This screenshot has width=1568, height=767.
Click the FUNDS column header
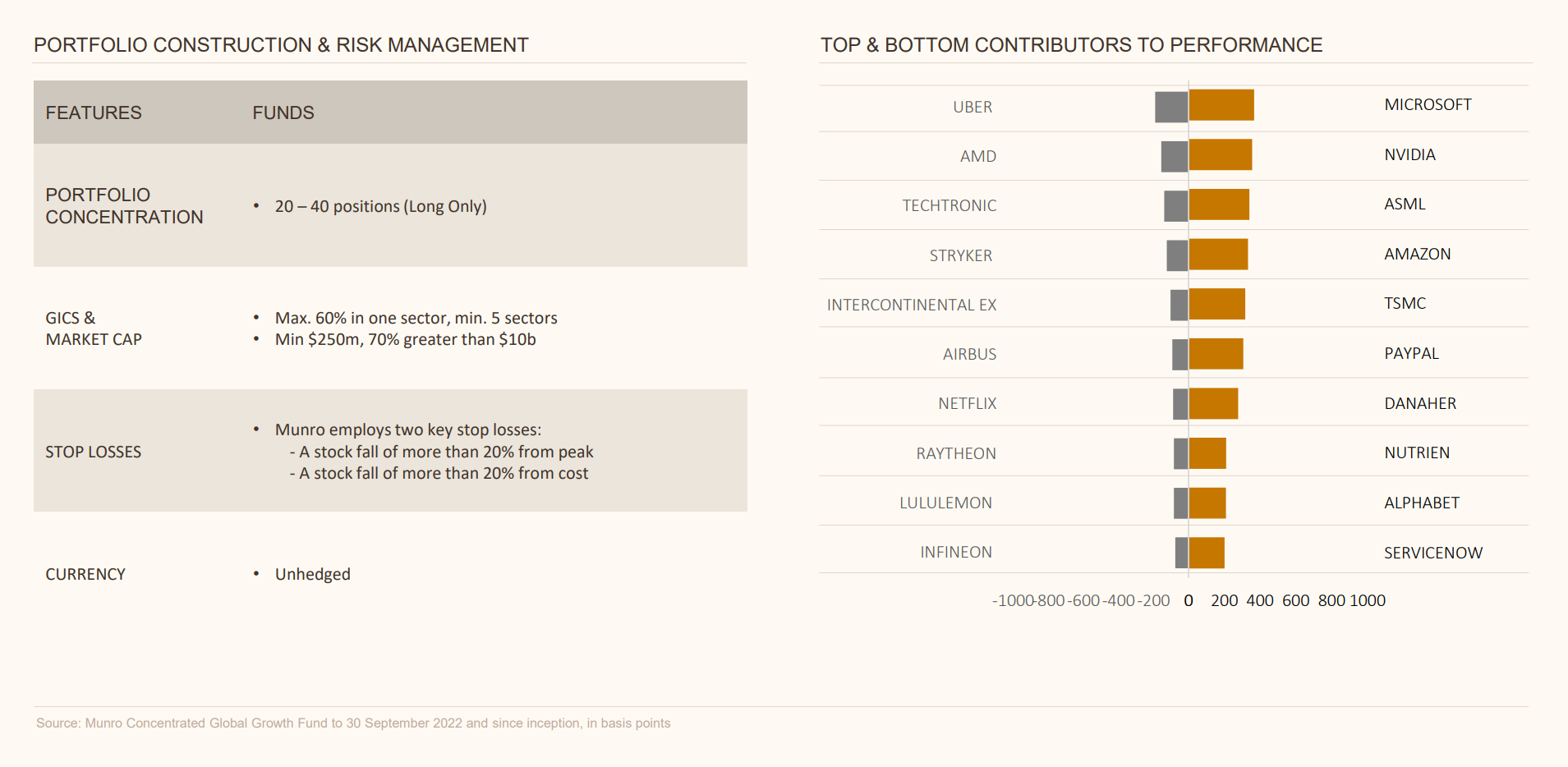click(283, 113)
